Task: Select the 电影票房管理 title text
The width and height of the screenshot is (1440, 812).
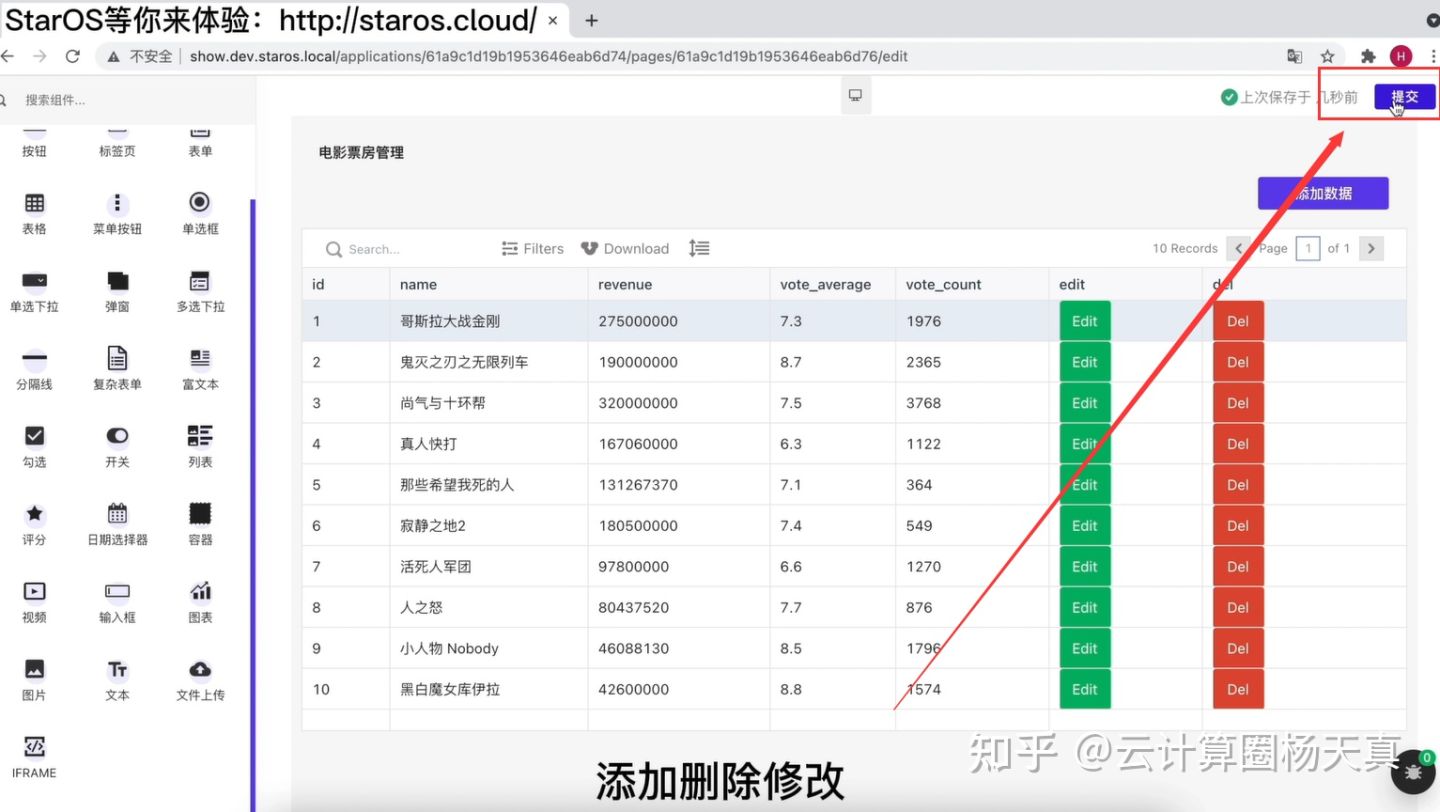Action: tap(361, 153)
